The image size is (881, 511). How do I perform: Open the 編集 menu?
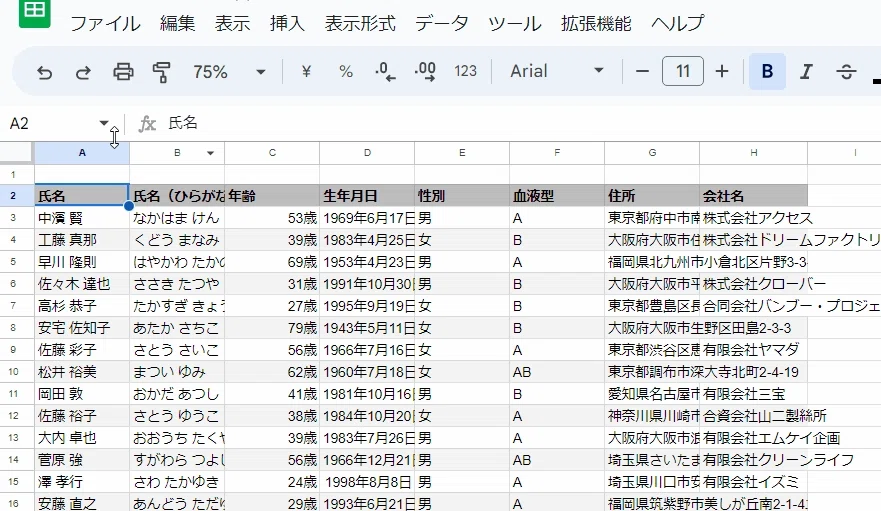[178, 24]
